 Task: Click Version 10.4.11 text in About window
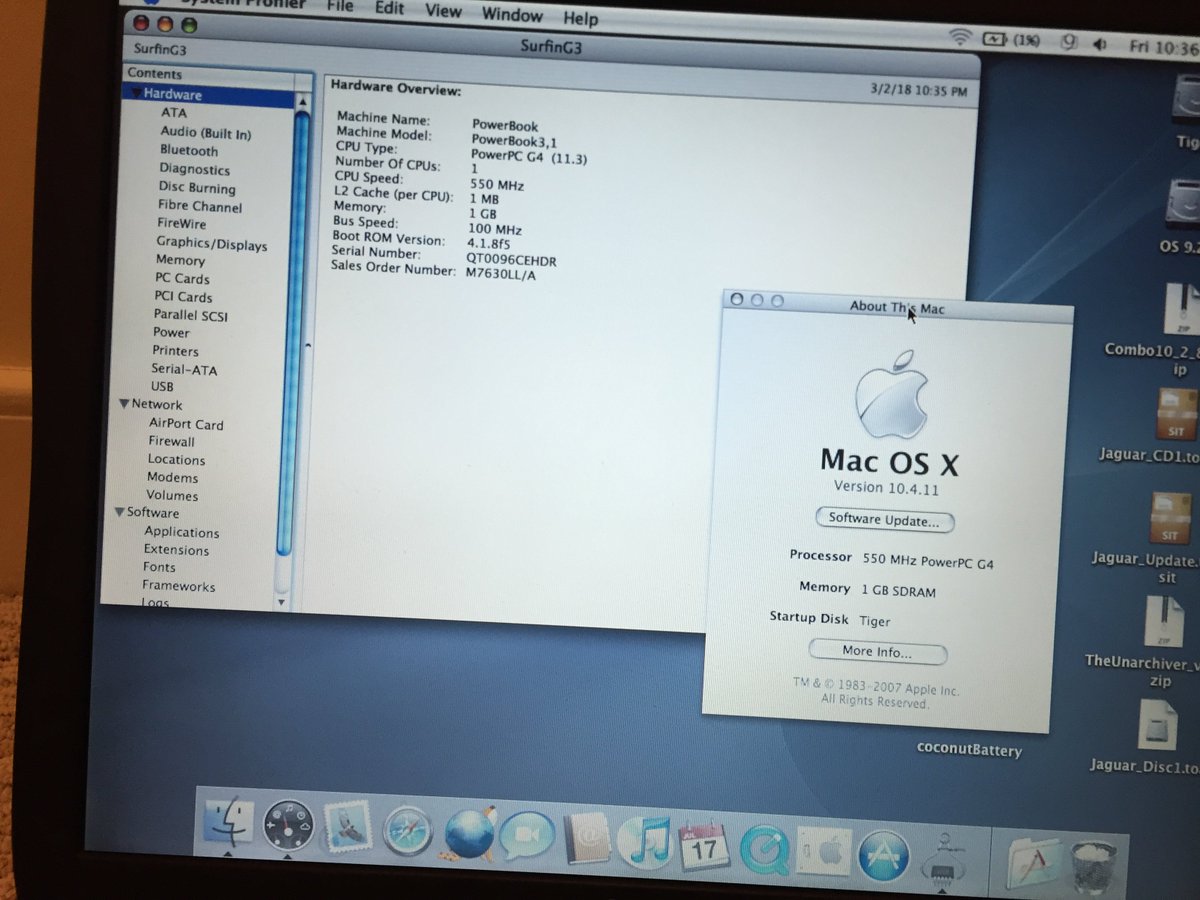tap(886, 487)
